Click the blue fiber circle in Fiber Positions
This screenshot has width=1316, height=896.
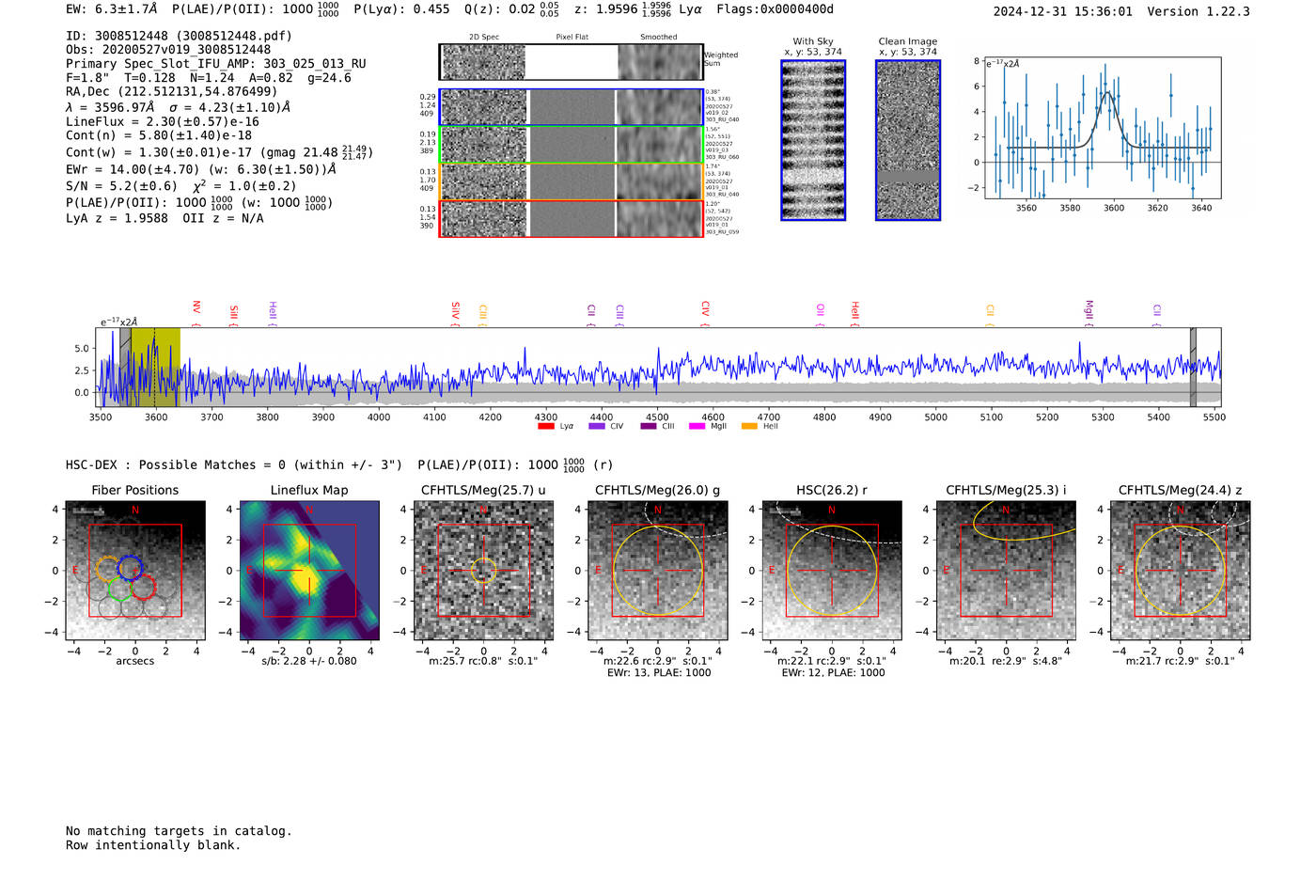130,567
